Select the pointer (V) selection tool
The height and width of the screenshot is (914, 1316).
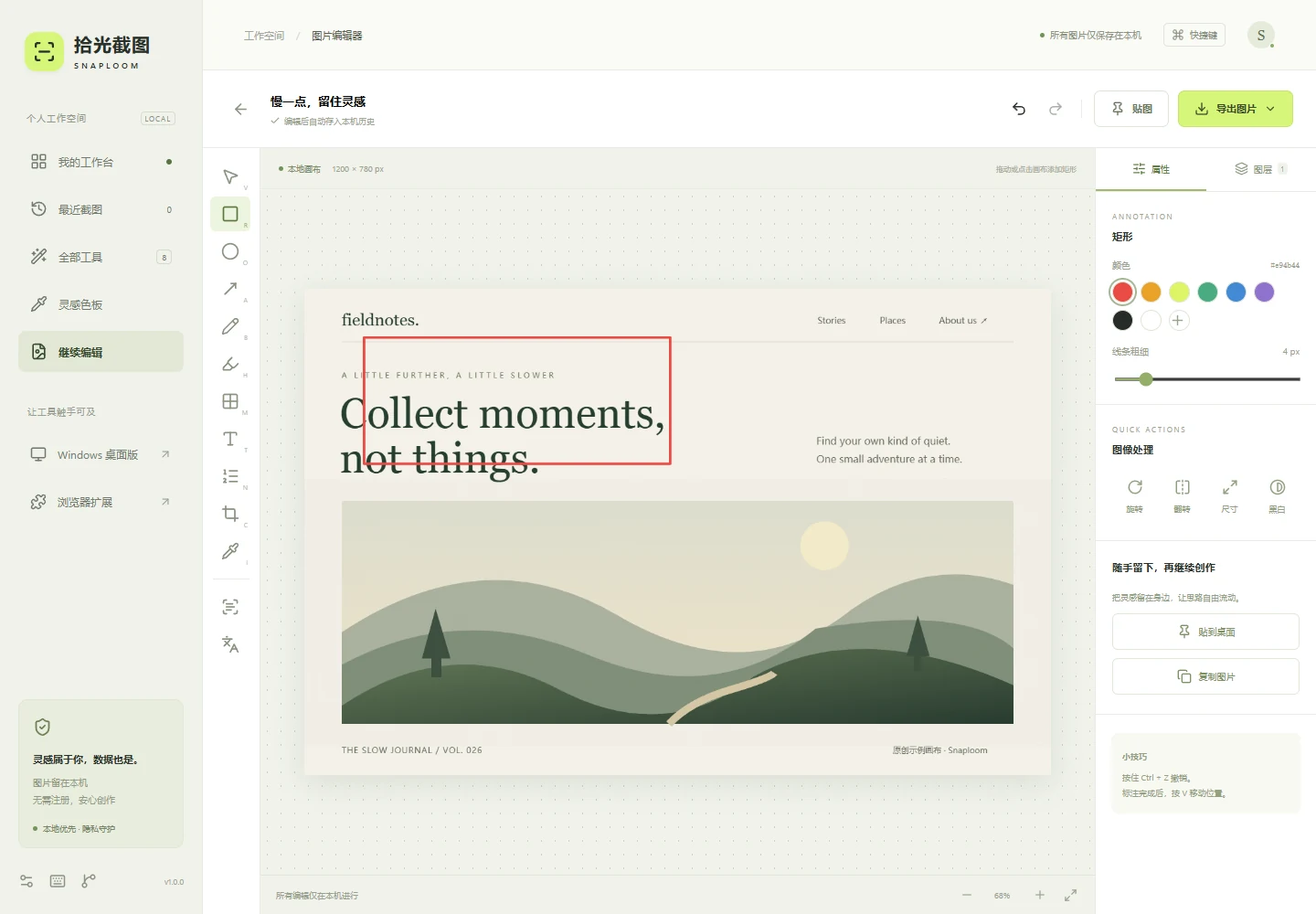coord(230,176)
